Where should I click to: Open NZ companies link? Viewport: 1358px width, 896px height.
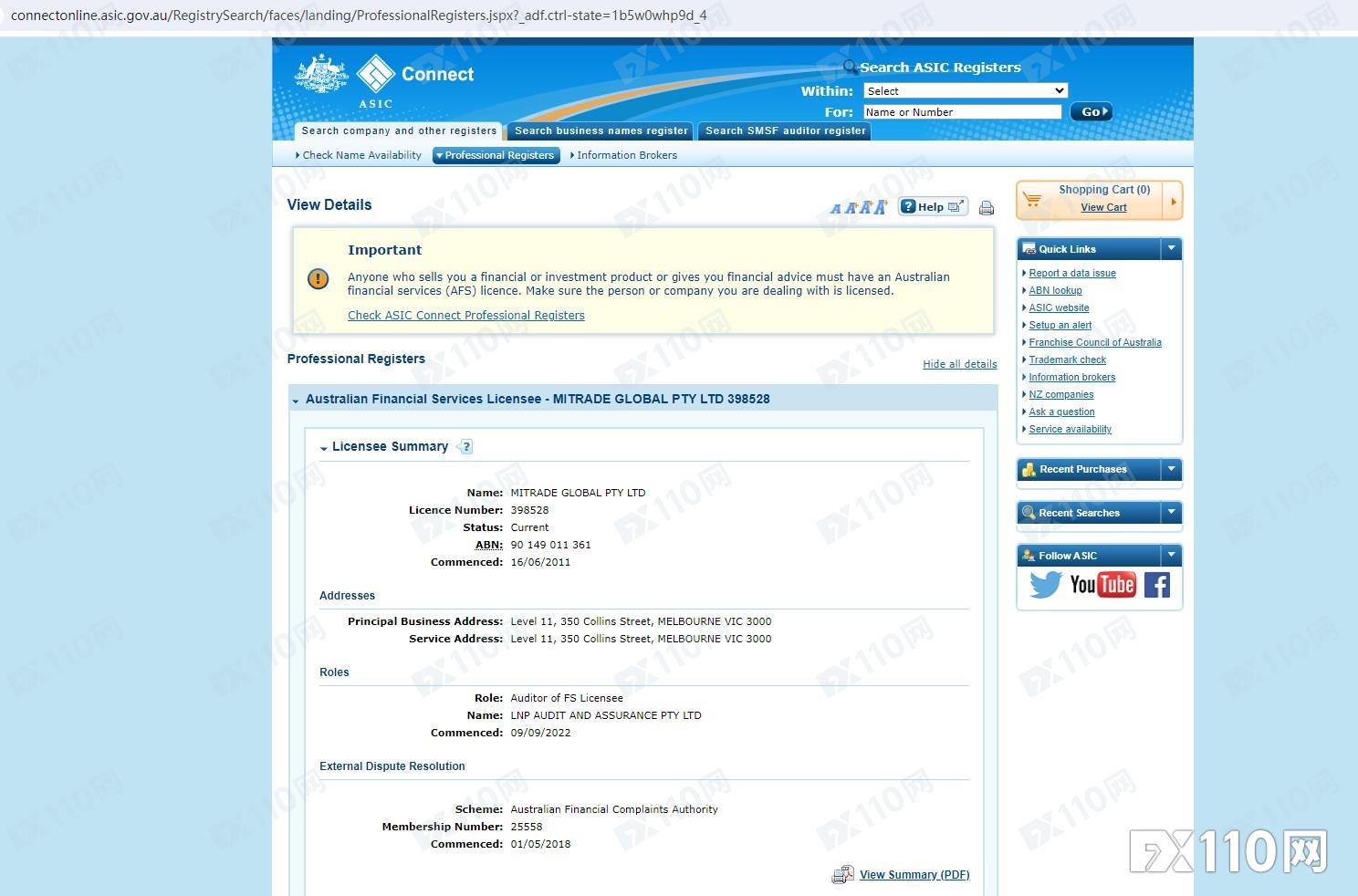(x=1061, y=394)
